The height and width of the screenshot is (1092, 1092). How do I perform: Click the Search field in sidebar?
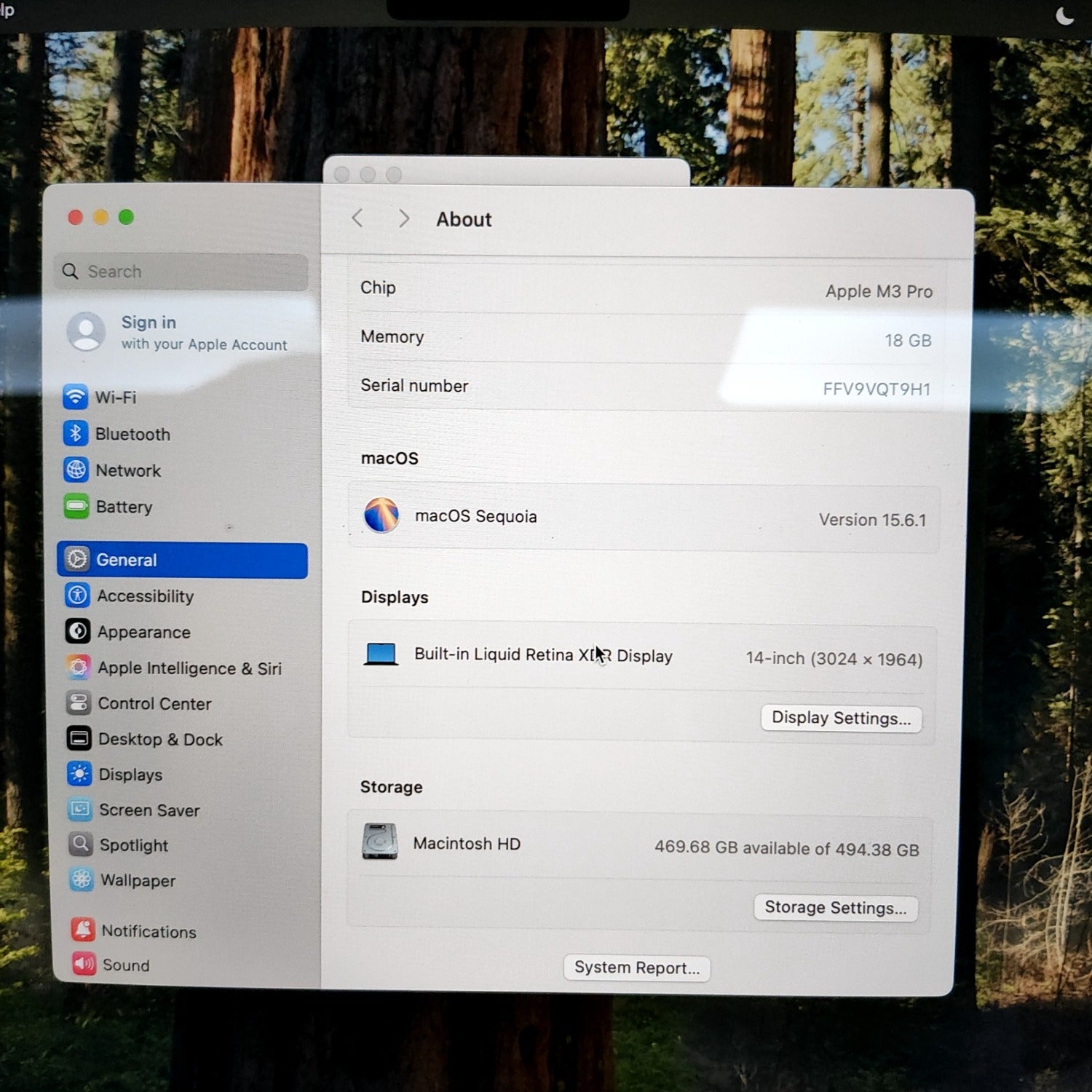[x=182, y=272]
